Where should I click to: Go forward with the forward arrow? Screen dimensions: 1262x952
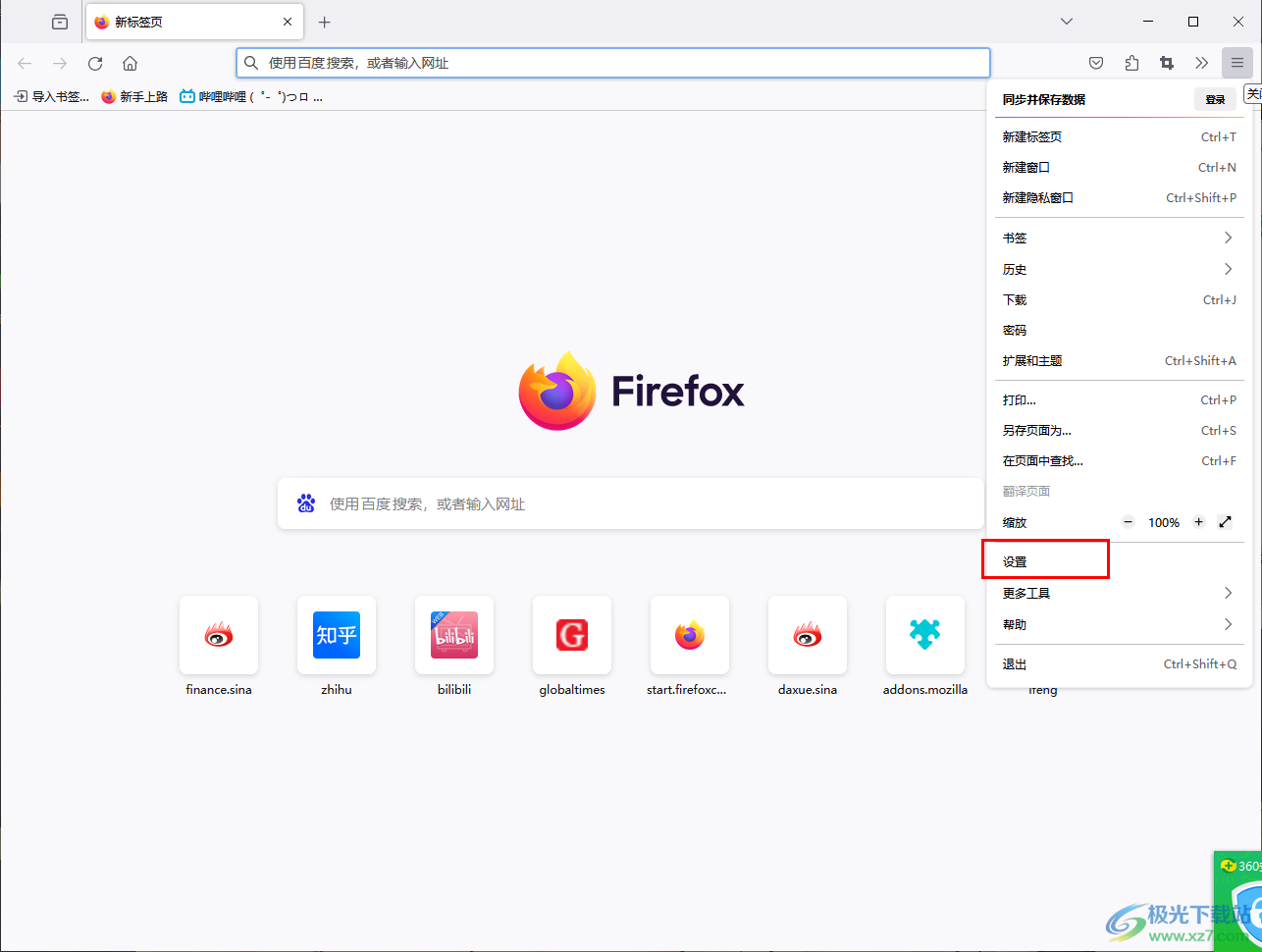coord(60,63)
